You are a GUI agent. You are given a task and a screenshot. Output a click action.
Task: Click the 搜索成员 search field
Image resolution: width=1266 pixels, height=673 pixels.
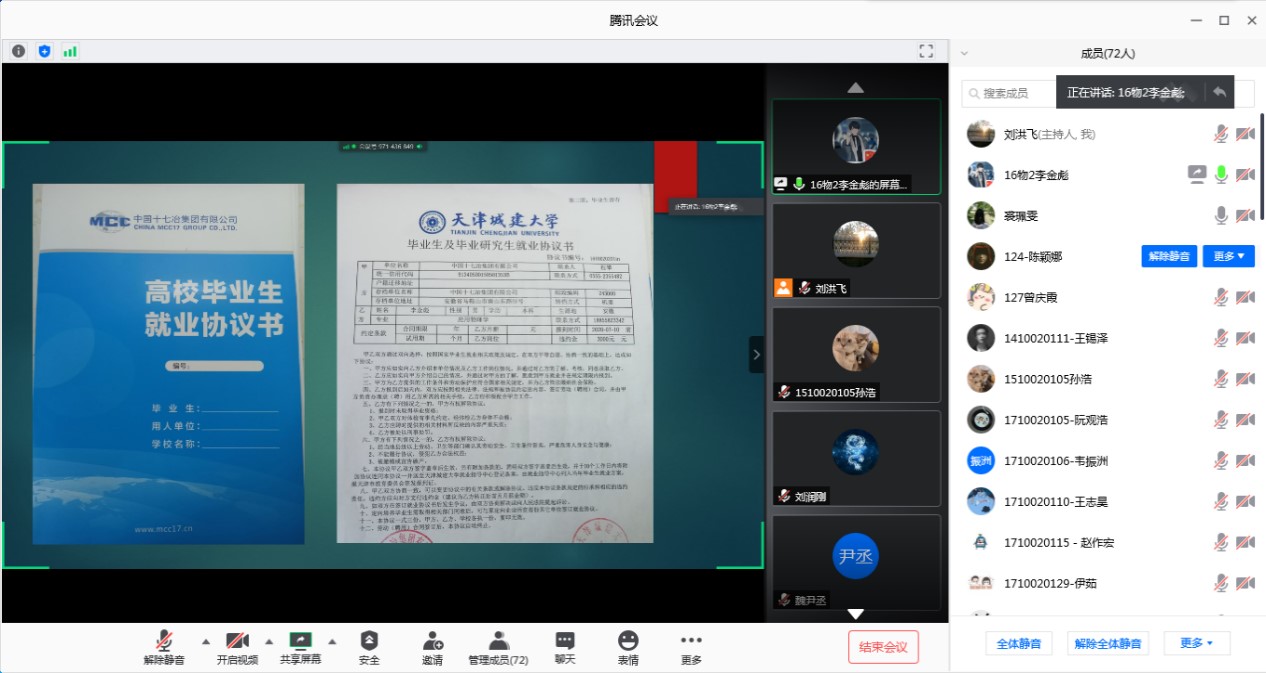[x=1010, y=93]
